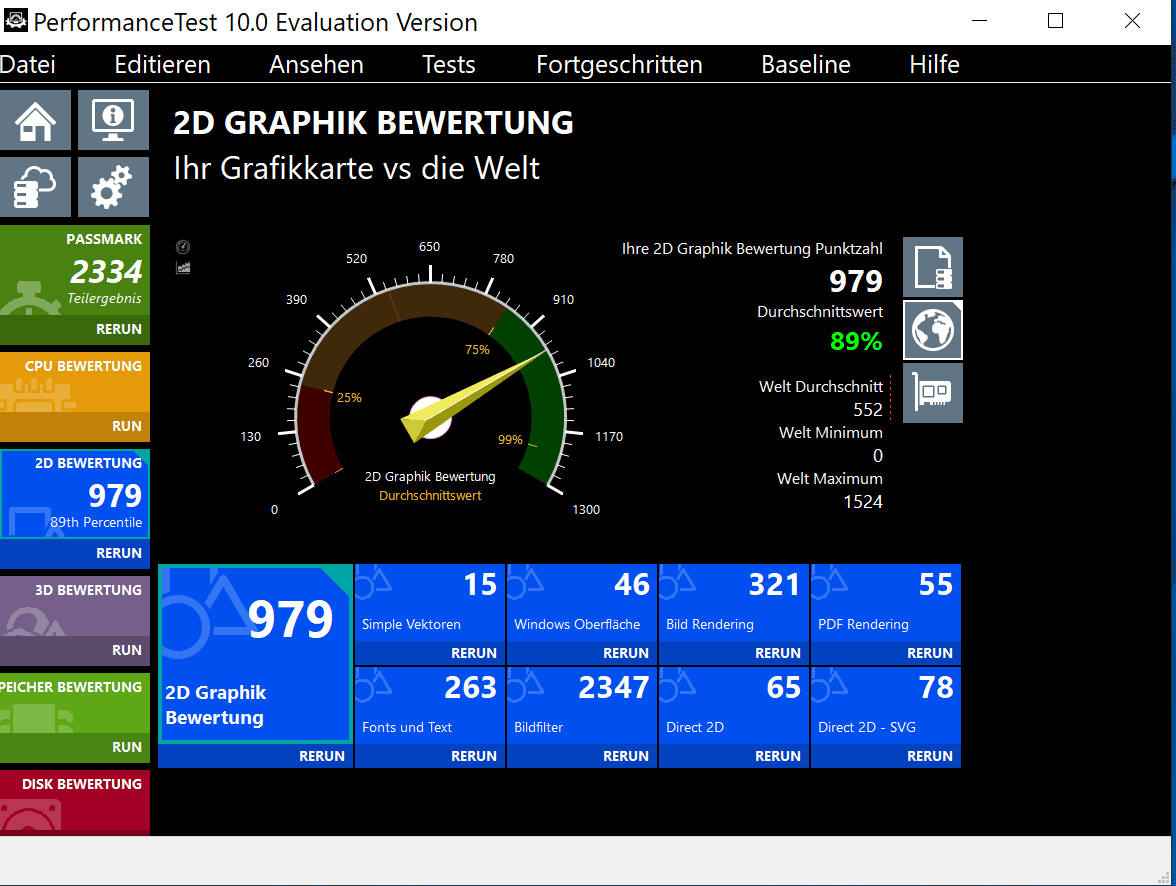Click the Welt Minimum 0 value

tap(878, 456)
